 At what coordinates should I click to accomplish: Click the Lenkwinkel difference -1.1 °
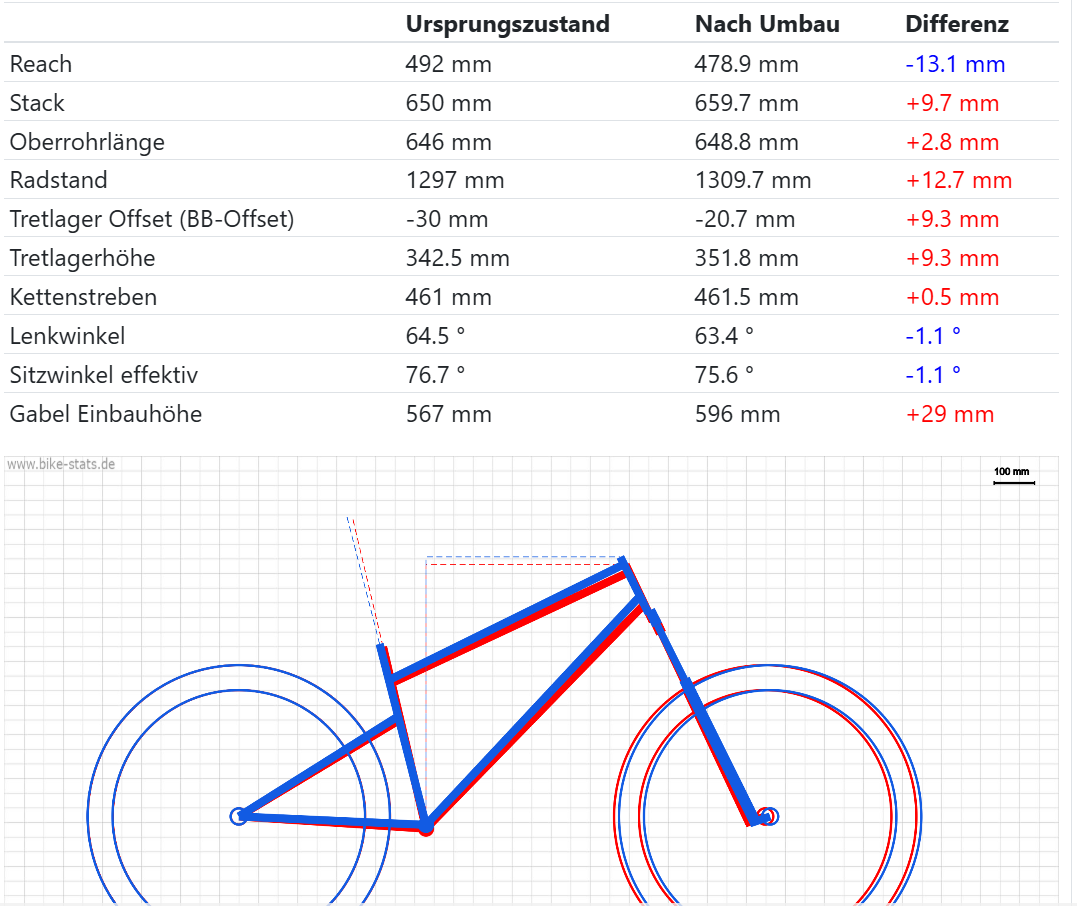933,337
